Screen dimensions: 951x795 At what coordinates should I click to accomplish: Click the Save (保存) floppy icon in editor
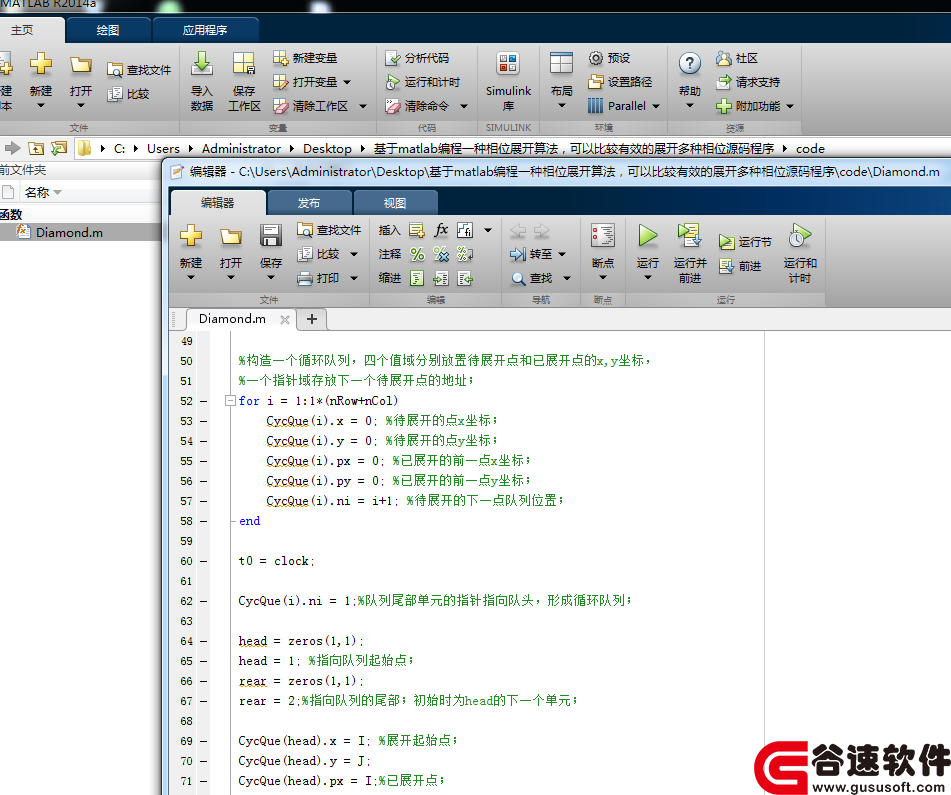pos(271,235)
